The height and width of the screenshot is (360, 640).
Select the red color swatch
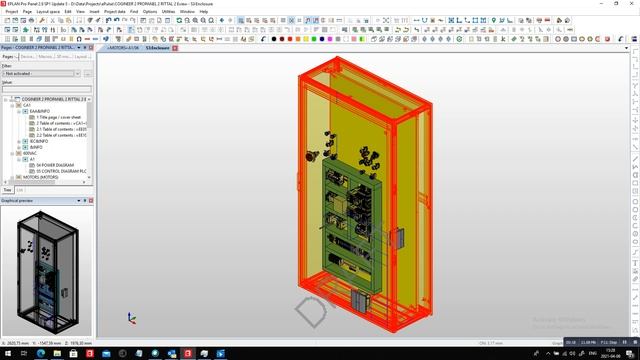coord(290,39)
